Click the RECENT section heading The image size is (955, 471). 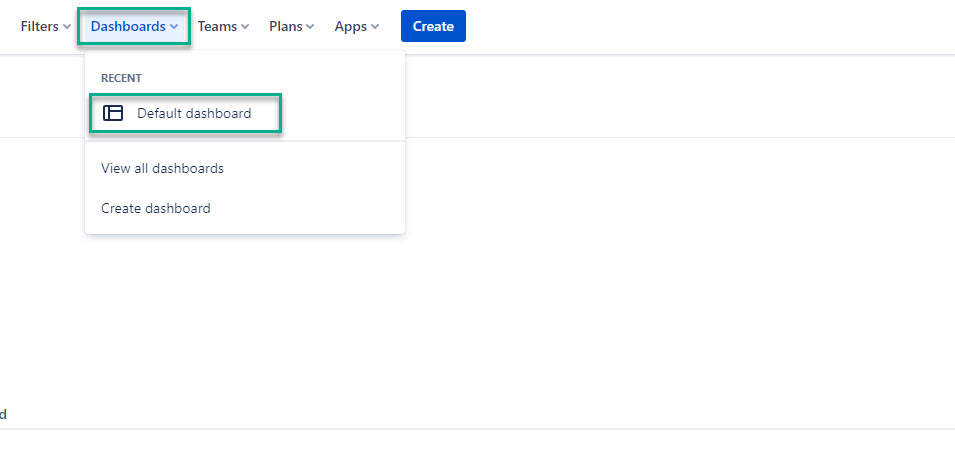[121, 78]
